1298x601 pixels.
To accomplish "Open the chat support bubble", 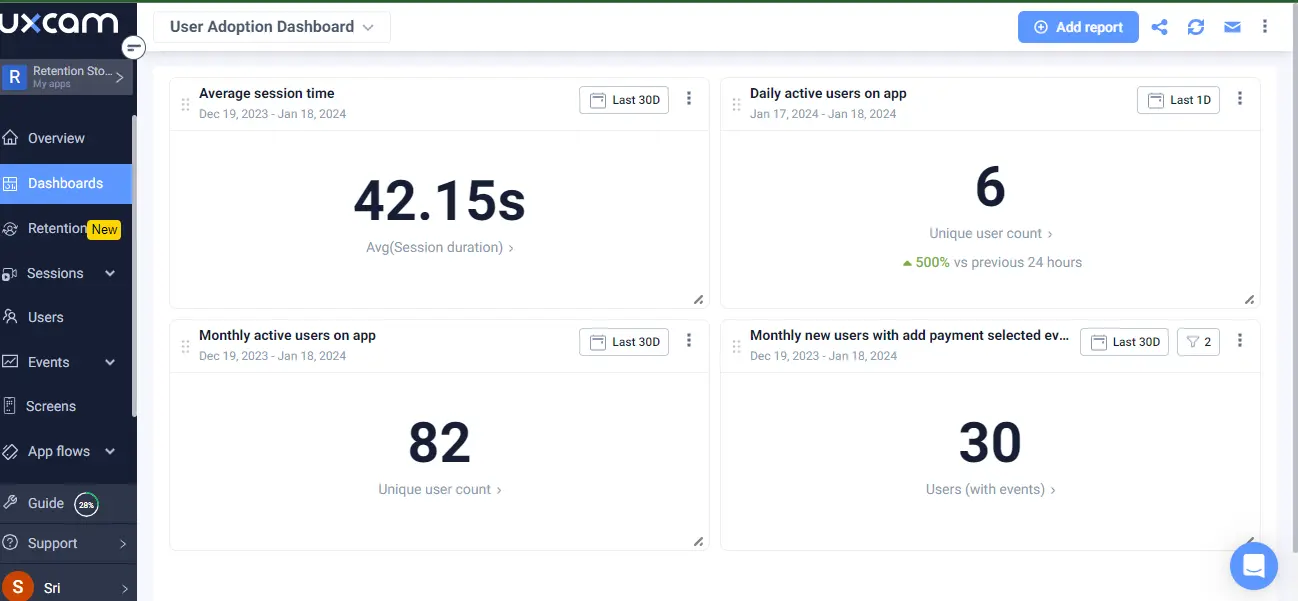I will 1254,566.
